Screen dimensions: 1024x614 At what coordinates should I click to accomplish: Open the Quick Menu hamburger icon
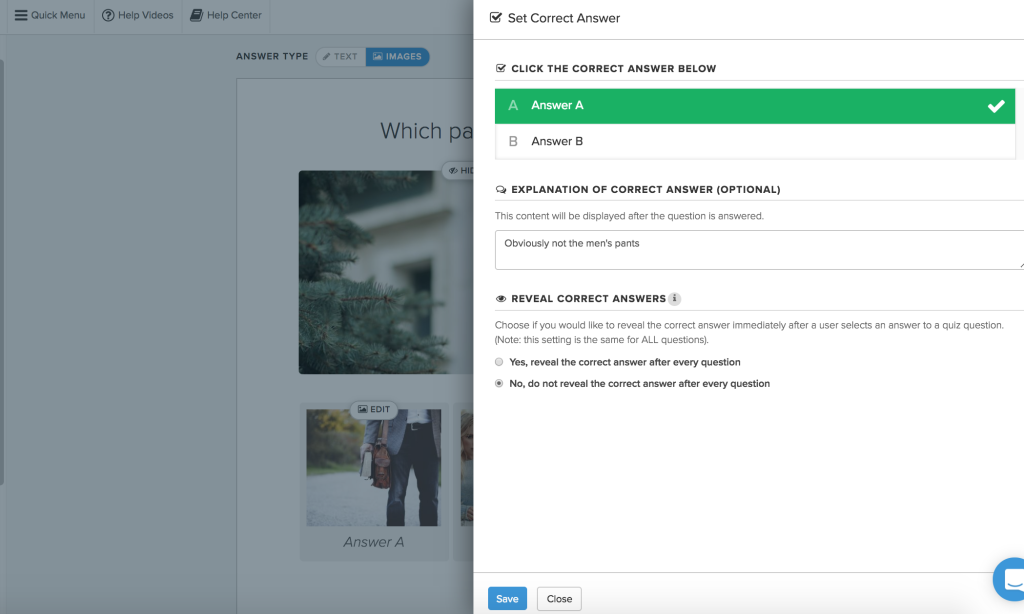[21, 15]
